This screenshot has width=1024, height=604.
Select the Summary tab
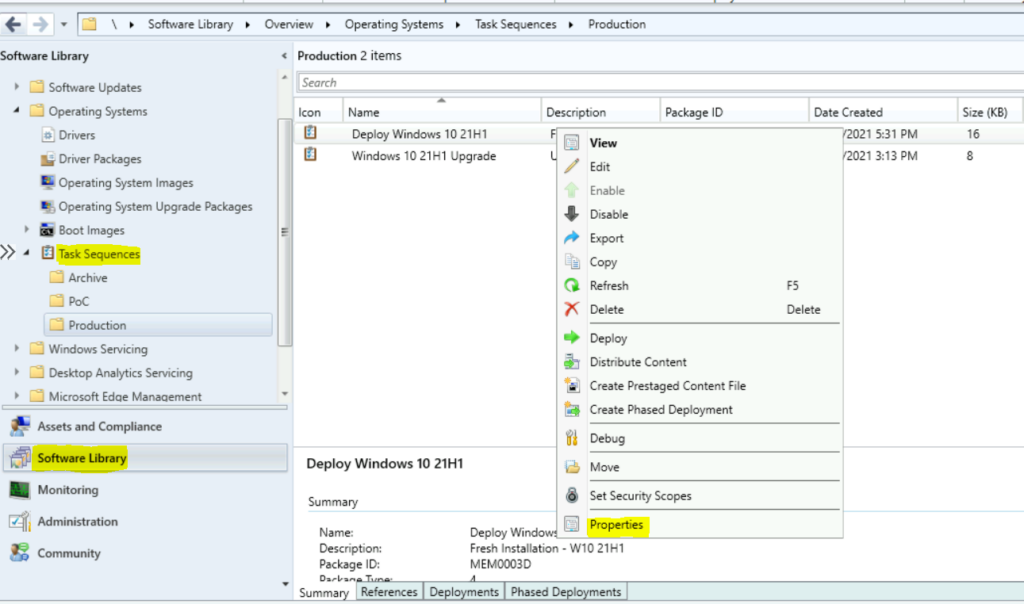pos(324,592)
